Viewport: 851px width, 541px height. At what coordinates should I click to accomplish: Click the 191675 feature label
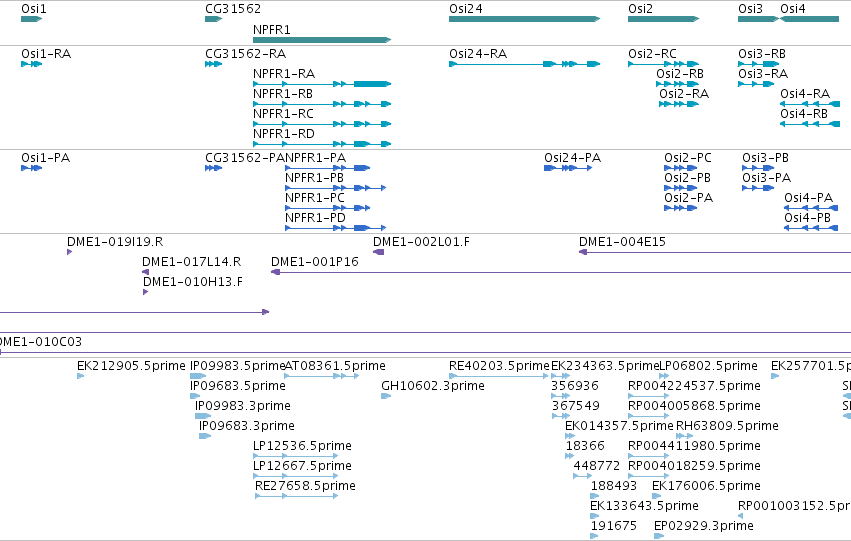tap(614, 527)
